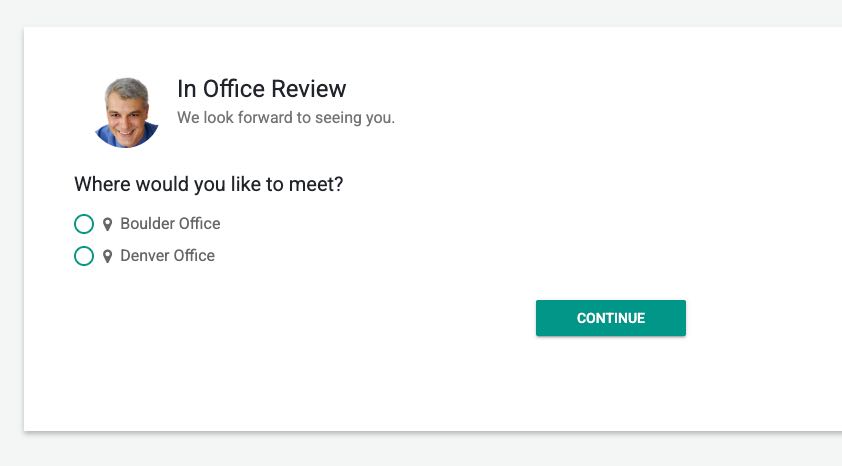Viewport: 842px width, 466px height.
Task: Click the map pin icon beside Denver Office
Action: [x=107, y=257]
